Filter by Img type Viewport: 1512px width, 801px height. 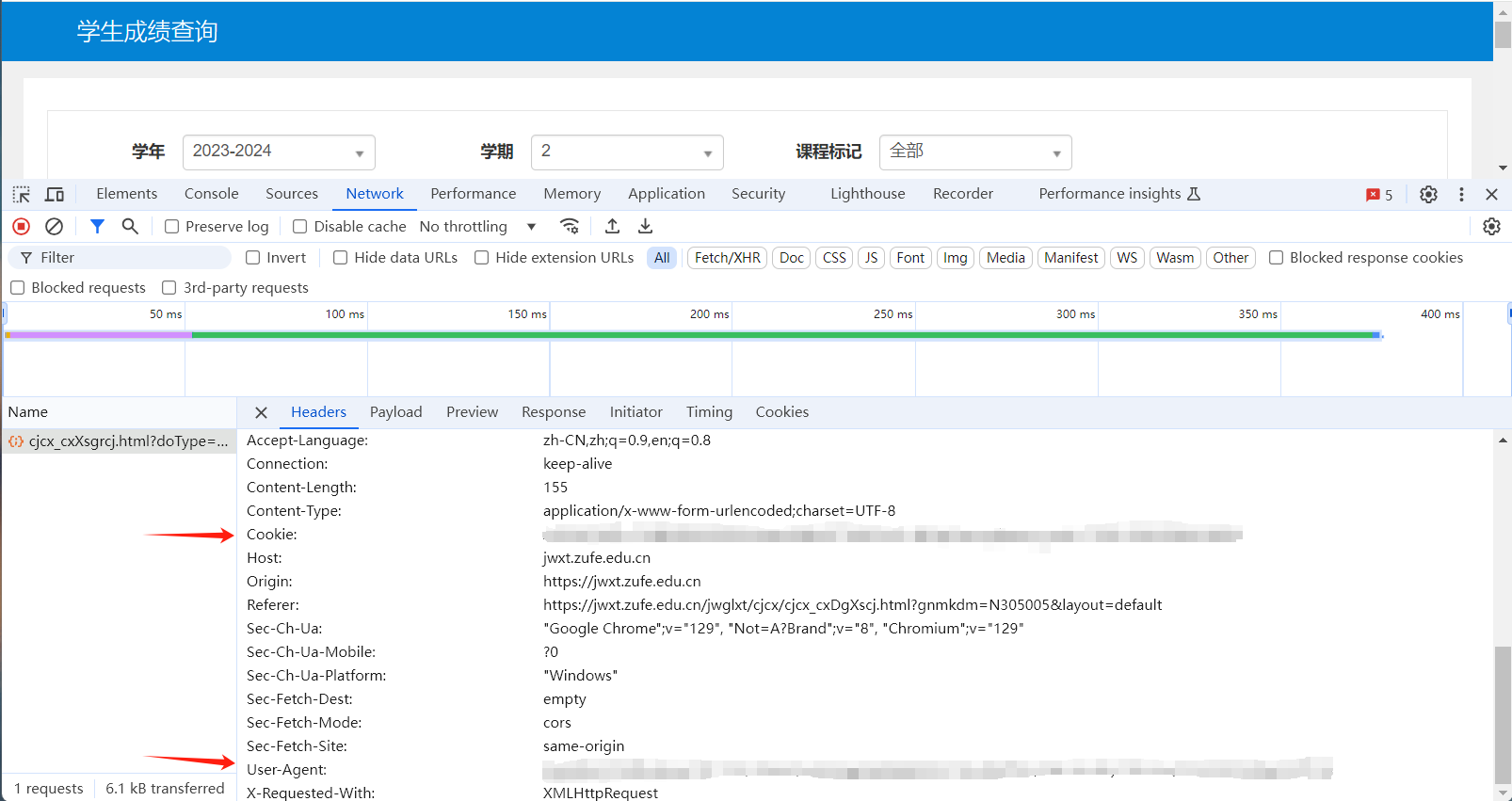point(956,258)
